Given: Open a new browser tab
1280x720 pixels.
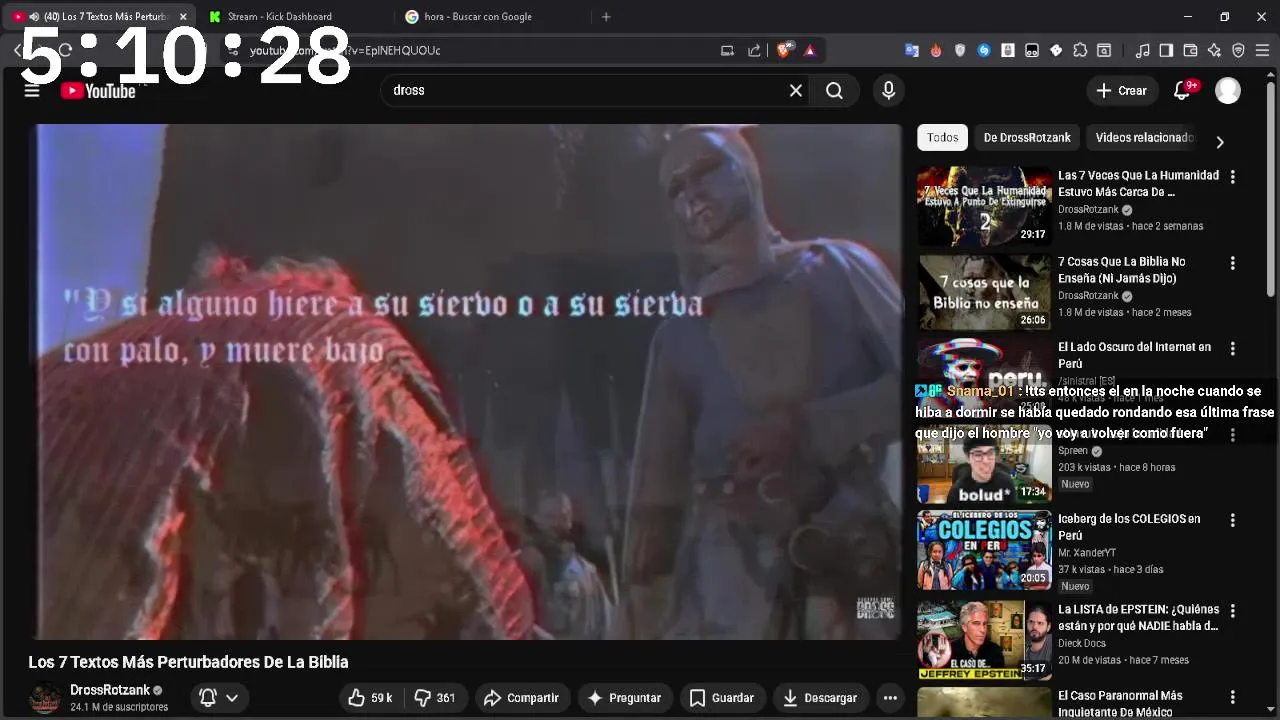Looking at the screenshot, I should [x=606, y=17].
